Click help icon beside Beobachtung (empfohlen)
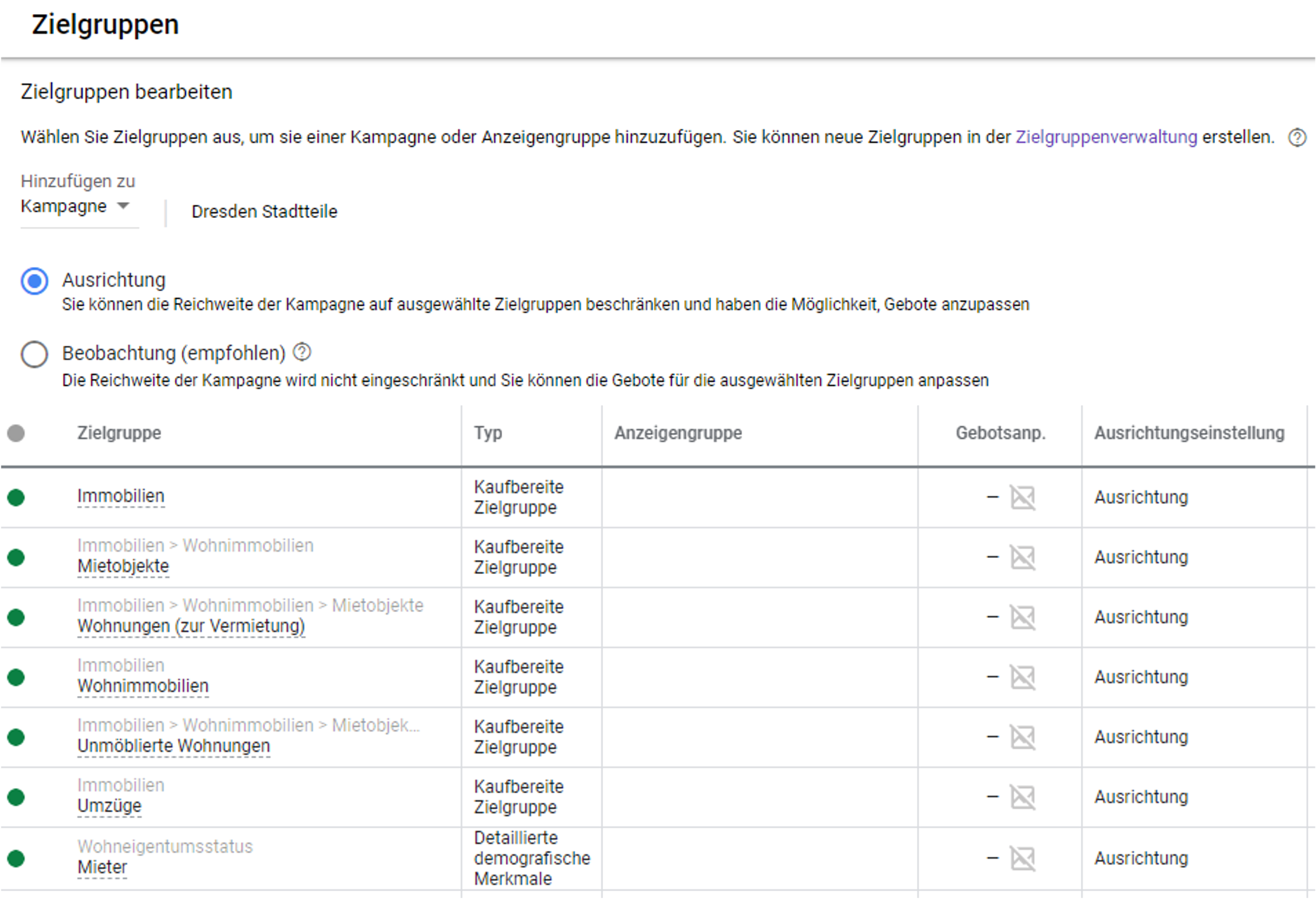The image size is (1316, 900). point(302,352)
